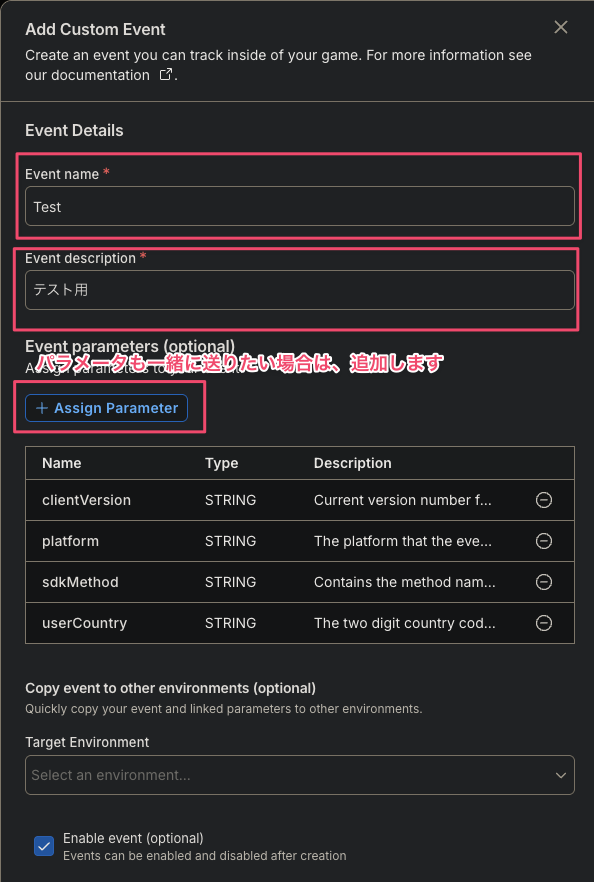The width and height of the screenshot is (594, 882).
Task: Select the clientVersion row name
Action: point(87,500)
